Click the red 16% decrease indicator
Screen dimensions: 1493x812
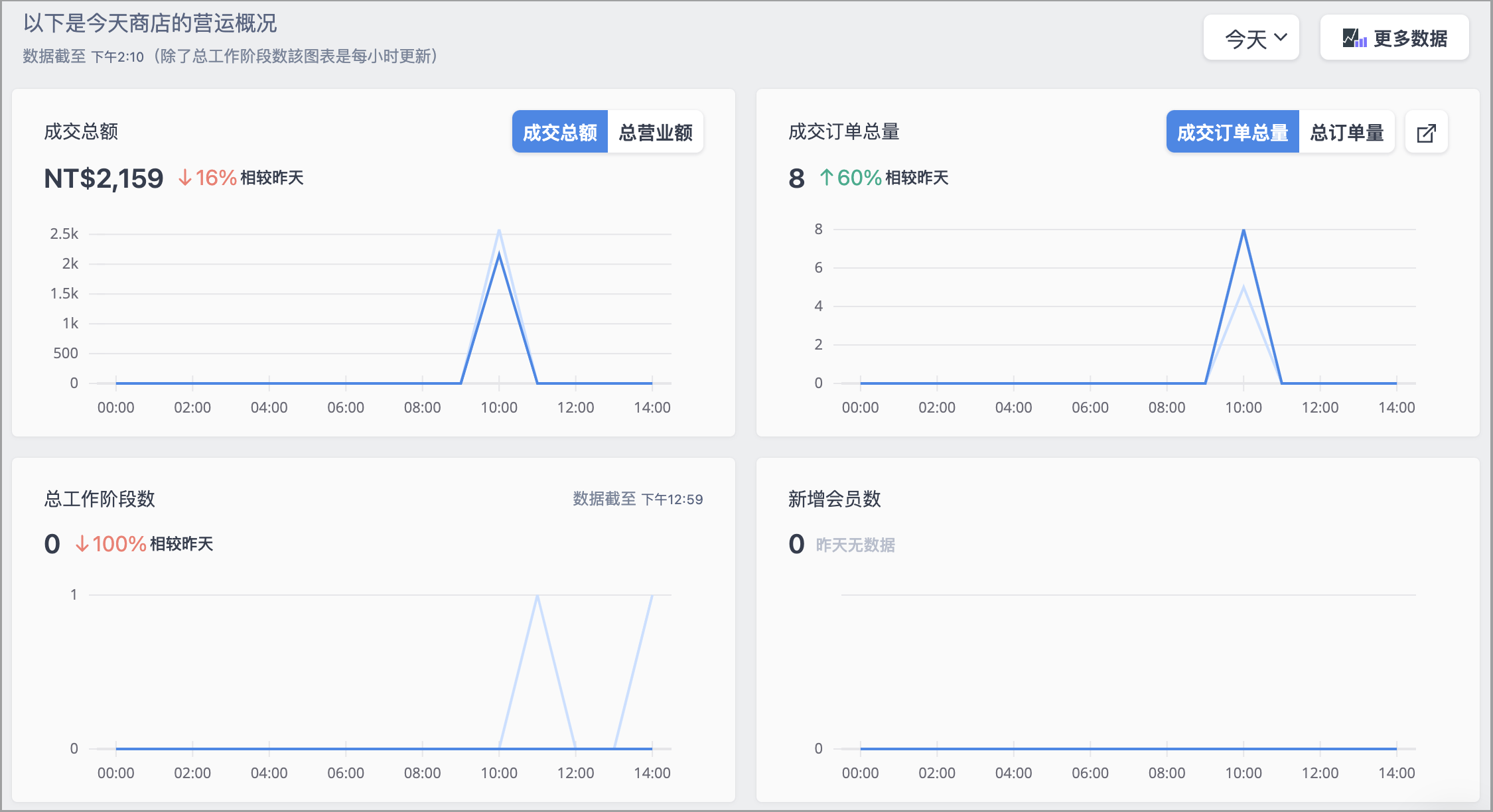[208, 178]
